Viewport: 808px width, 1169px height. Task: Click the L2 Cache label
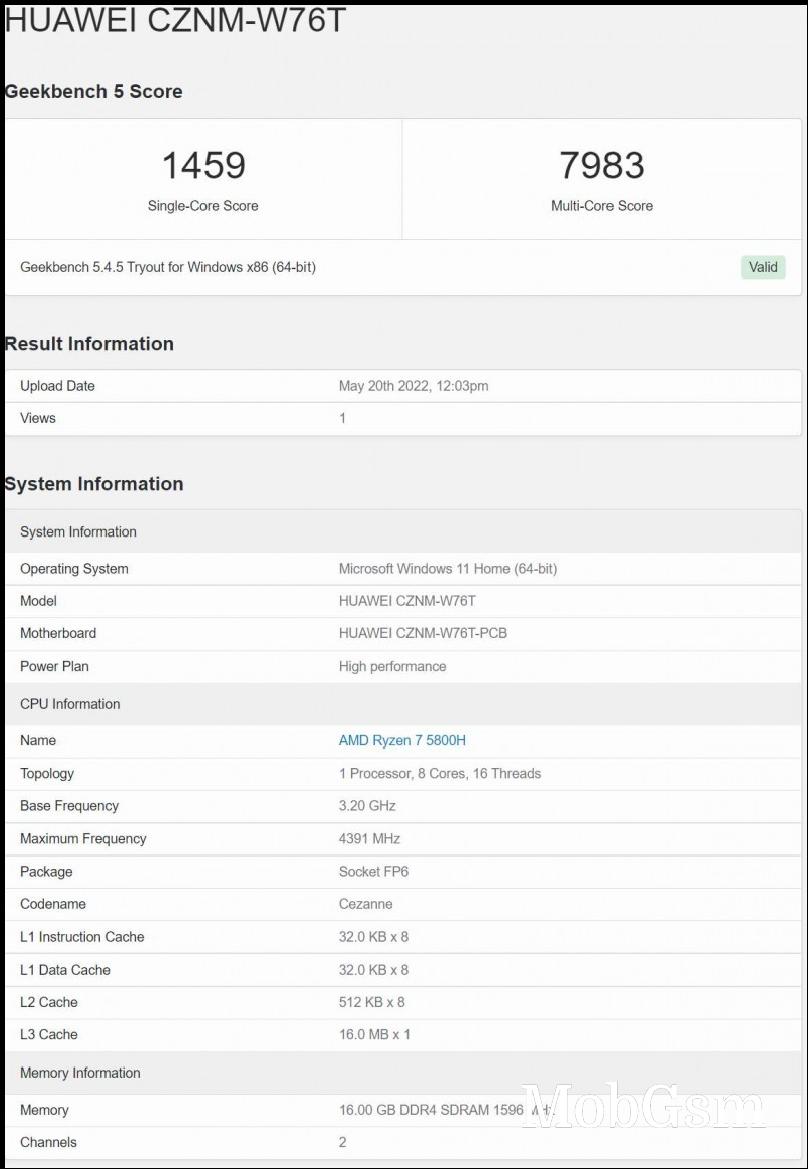pyautogui.click(x=48, y=1002)
